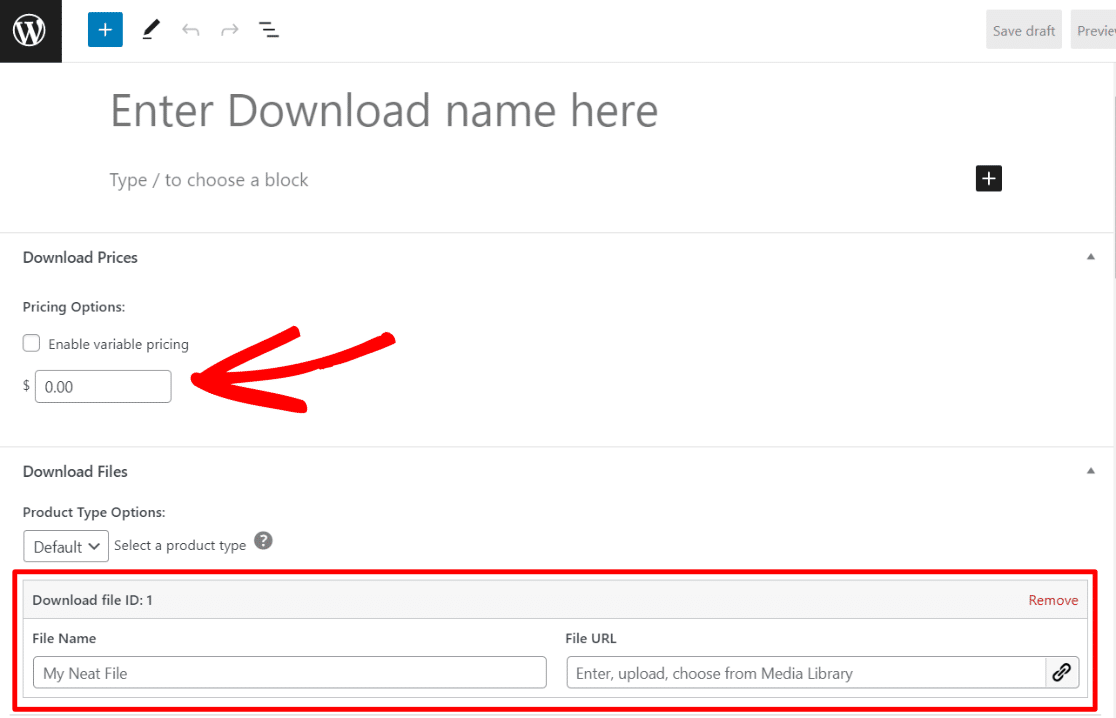Collapse the Download Files panel
Viewport: 1116px width, 718px height.
point(1090,470)
